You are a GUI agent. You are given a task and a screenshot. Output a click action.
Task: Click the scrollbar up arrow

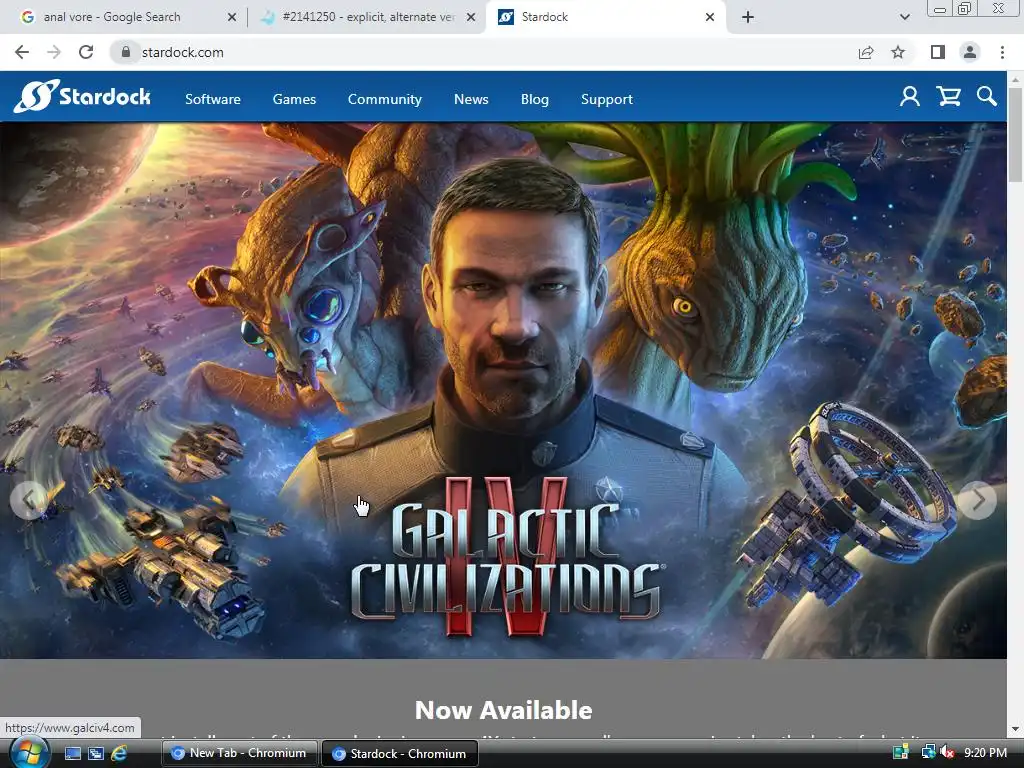click(1015, 80)
